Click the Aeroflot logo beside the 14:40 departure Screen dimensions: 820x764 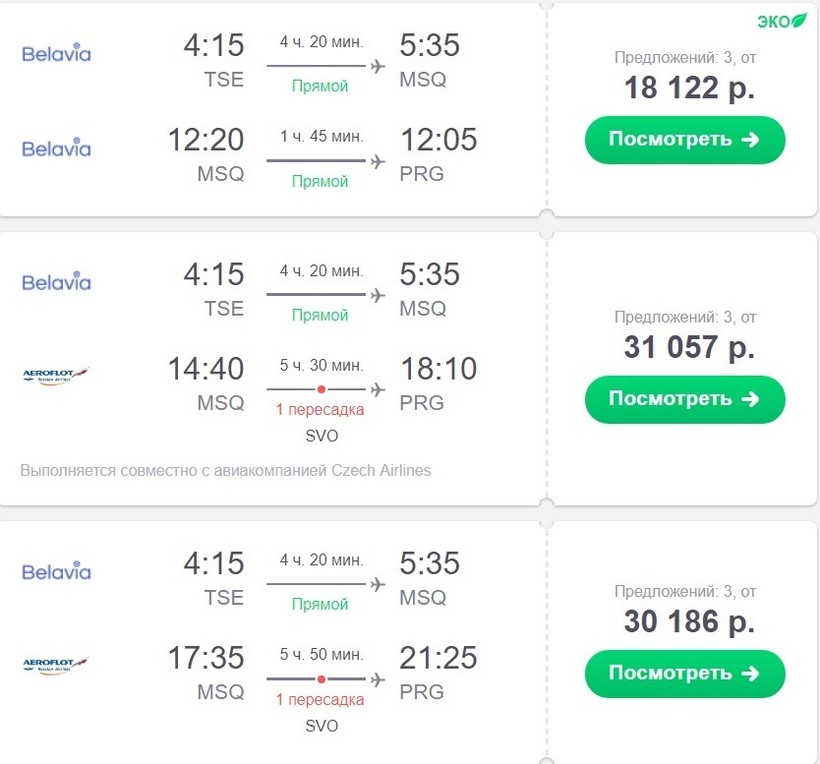click(56, 377)
